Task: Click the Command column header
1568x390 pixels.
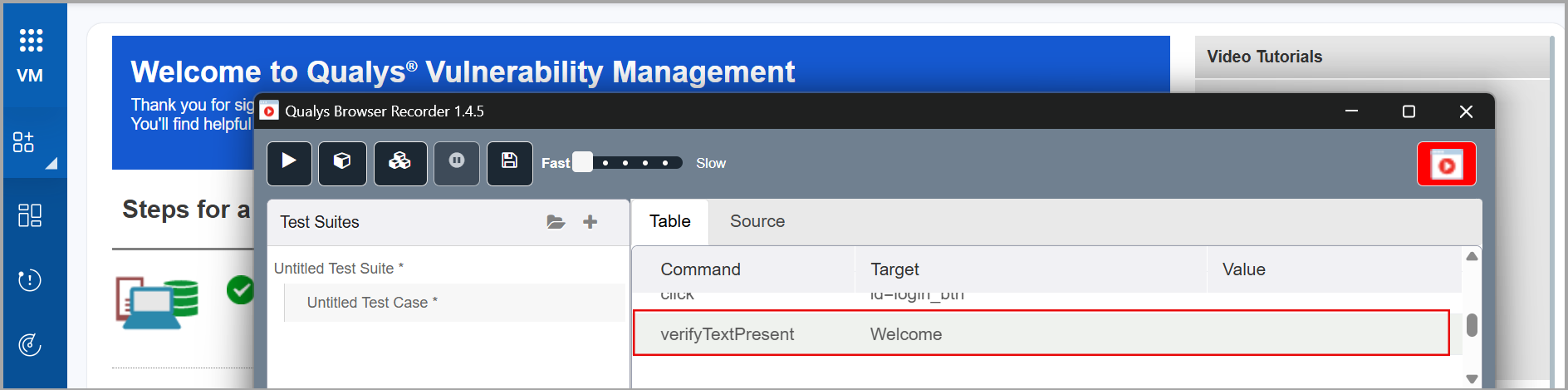Action: [700, 269]
